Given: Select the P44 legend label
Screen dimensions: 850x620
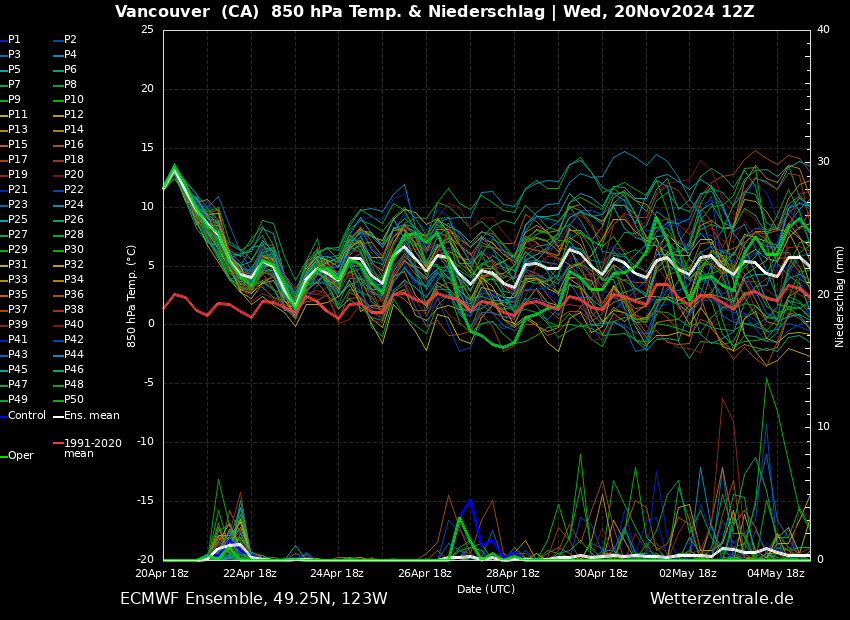Looking at the screenshot, I should point(74,355).
